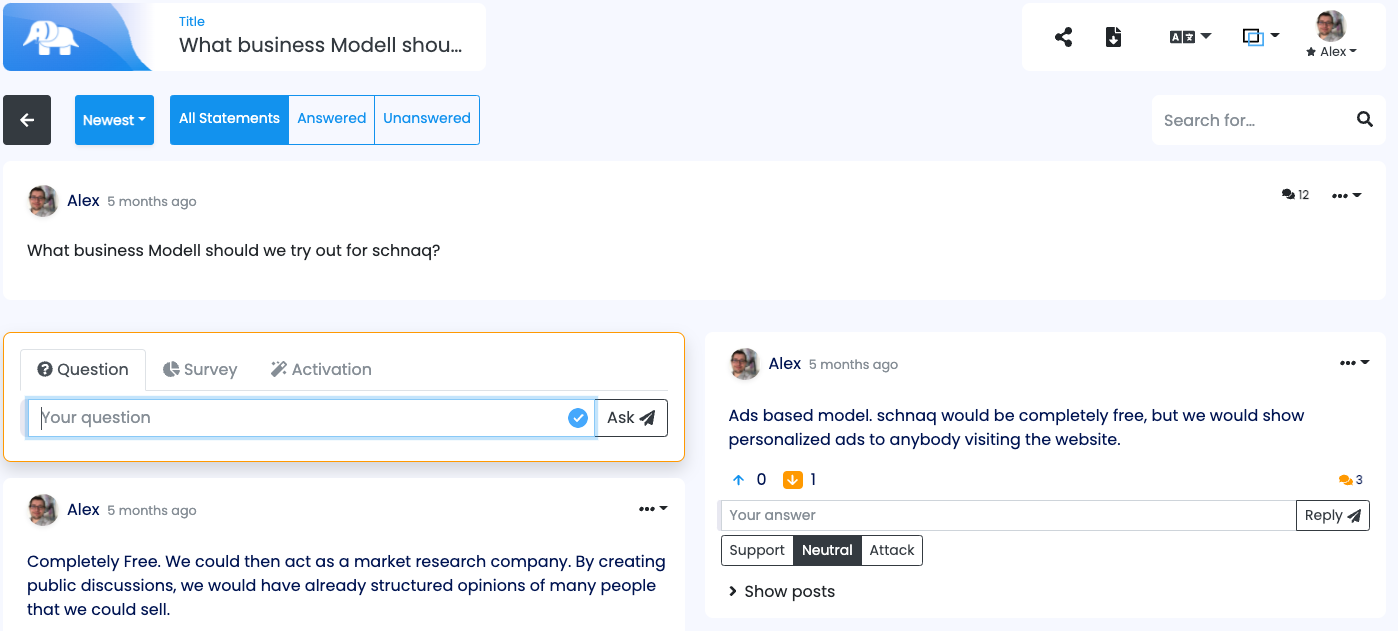Select the Support stance toggle
Screen dimensions: 1398x631
click(757, 550)
